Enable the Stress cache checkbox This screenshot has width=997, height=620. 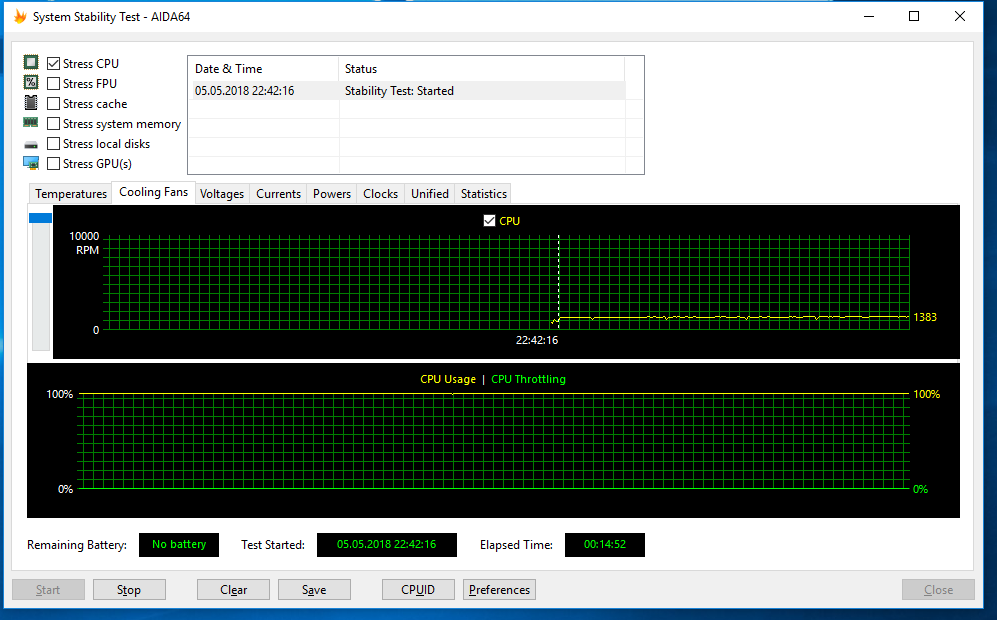53,104
